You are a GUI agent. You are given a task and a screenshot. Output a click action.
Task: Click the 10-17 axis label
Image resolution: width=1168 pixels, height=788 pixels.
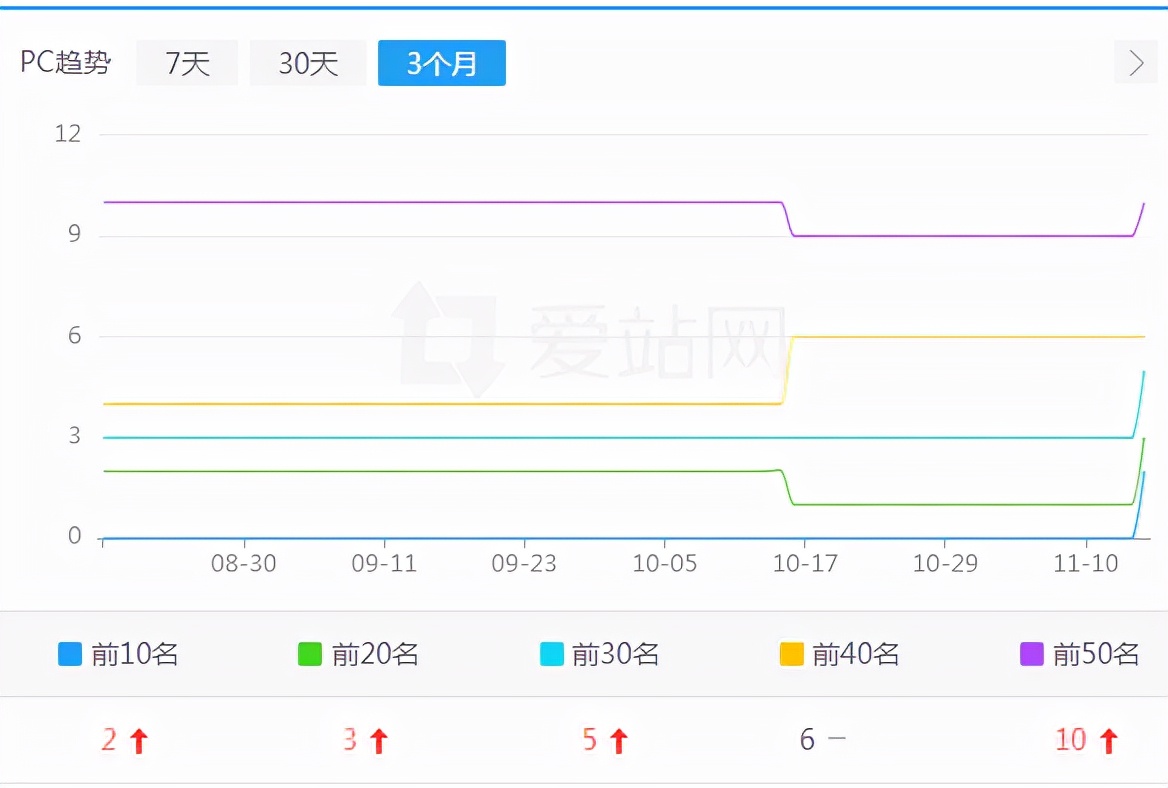click(805, 563)
